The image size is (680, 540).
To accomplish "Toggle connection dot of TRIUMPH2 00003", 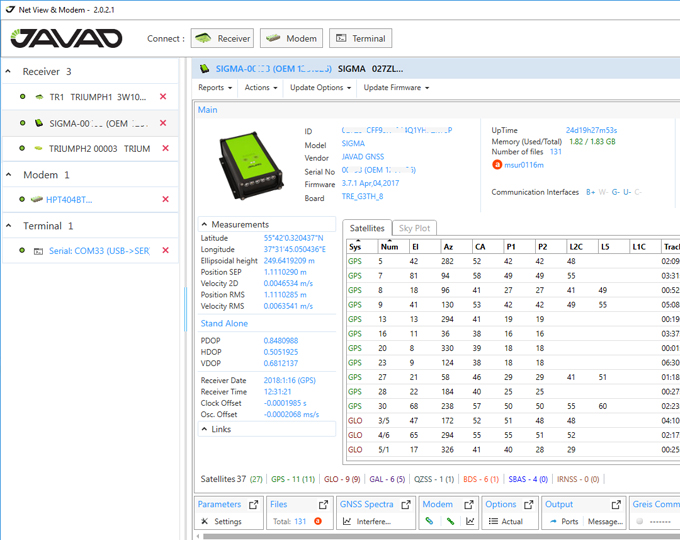I will pyautogui.click(x=22, y=148).
